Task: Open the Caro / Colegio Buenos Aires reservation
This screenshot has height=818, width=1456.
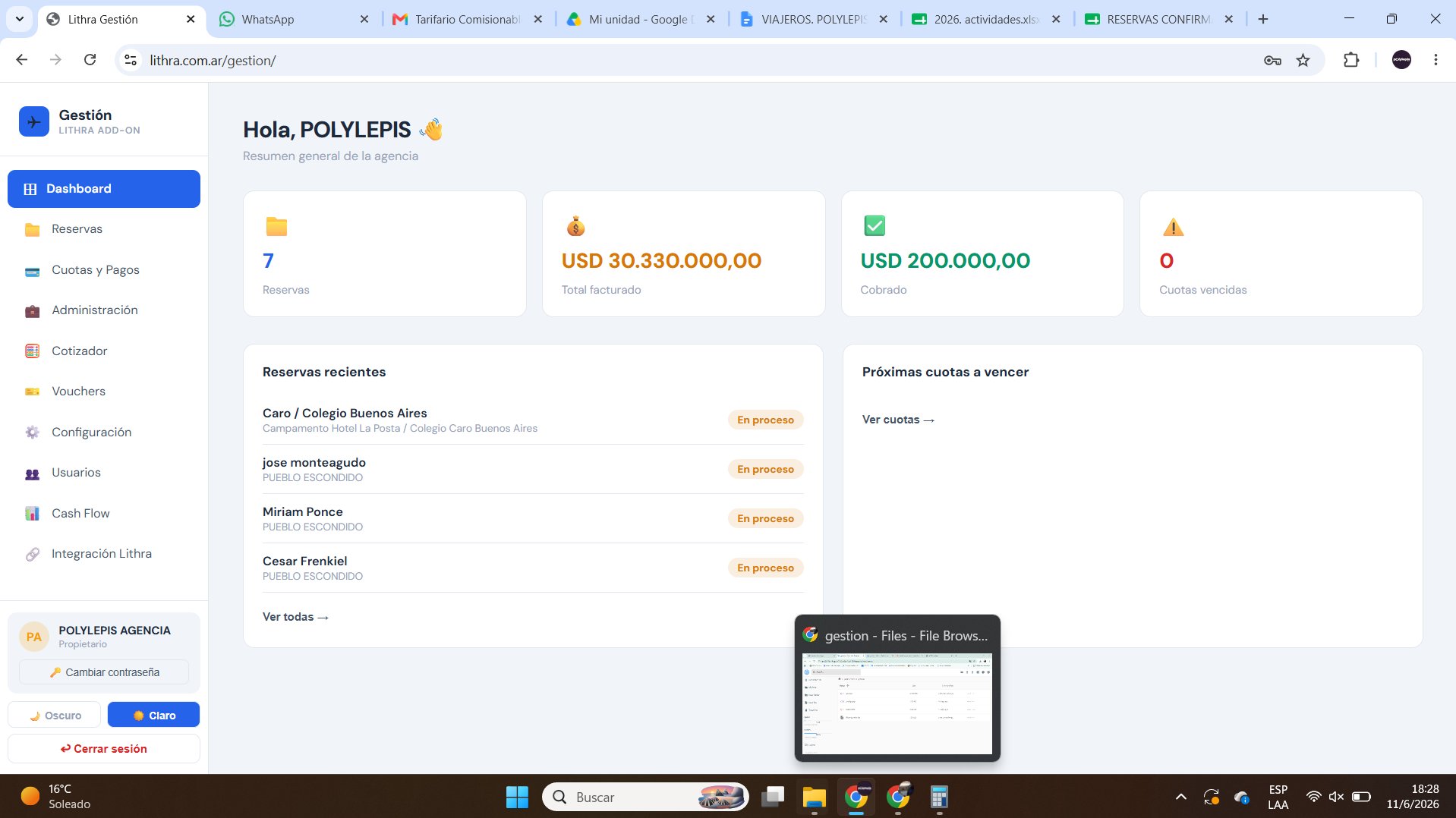Action: 533,420
